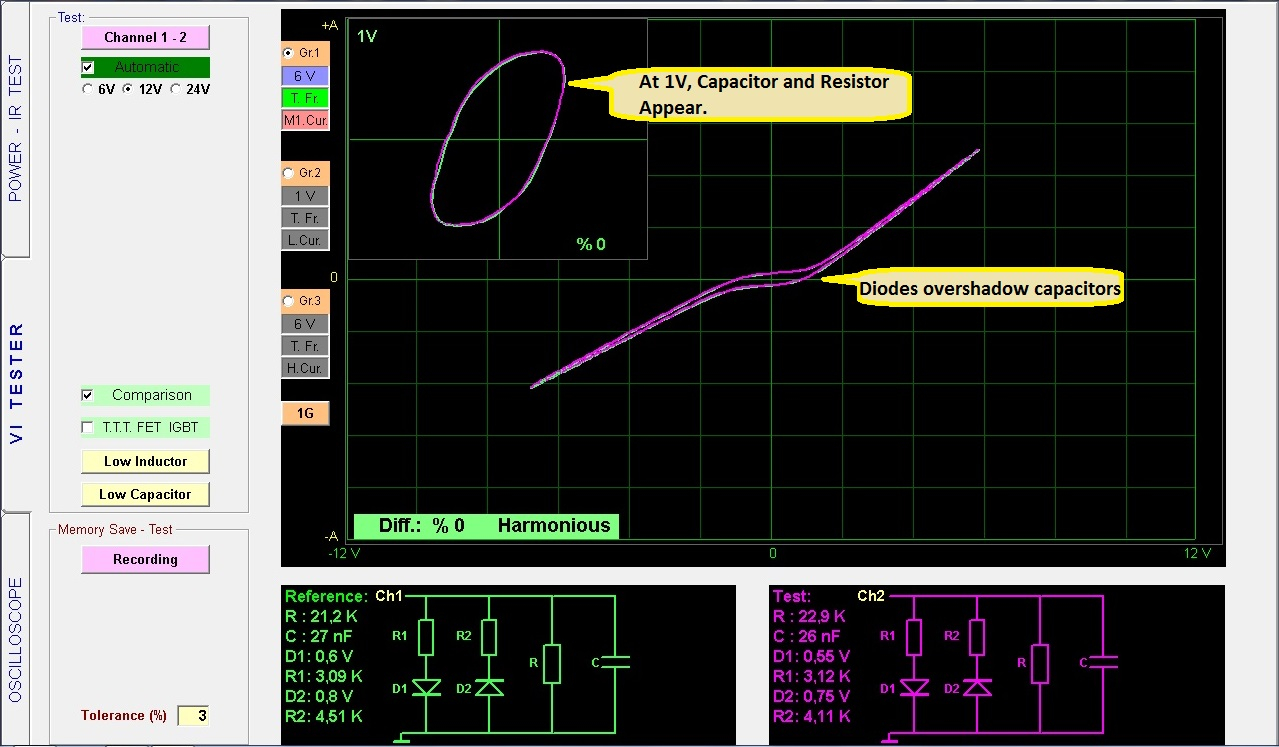1279x747 pixels.
Task: Select the Gr.3 graph radio button
Action: [x=290, y=301]
